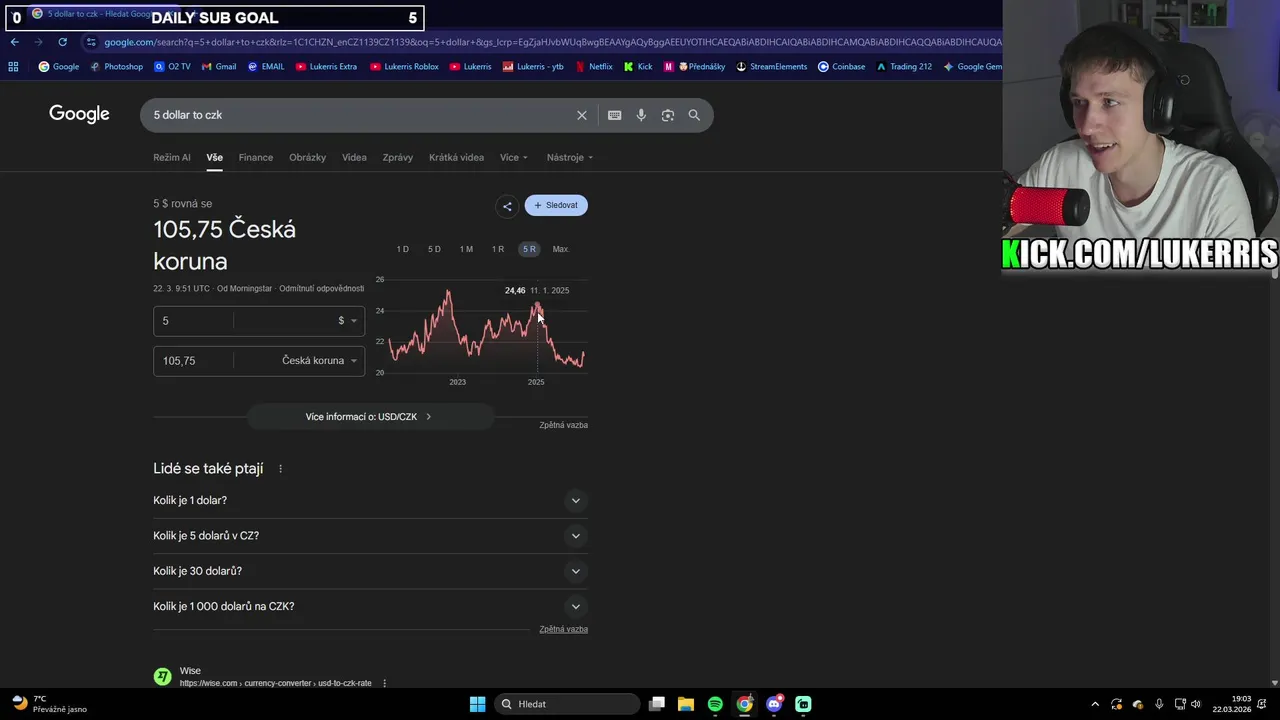The width and height of the screenshot is (1280, 720).
Task: Expand 'Kolik je 30 dolarů?' question
Action: (x=370, y=571)
